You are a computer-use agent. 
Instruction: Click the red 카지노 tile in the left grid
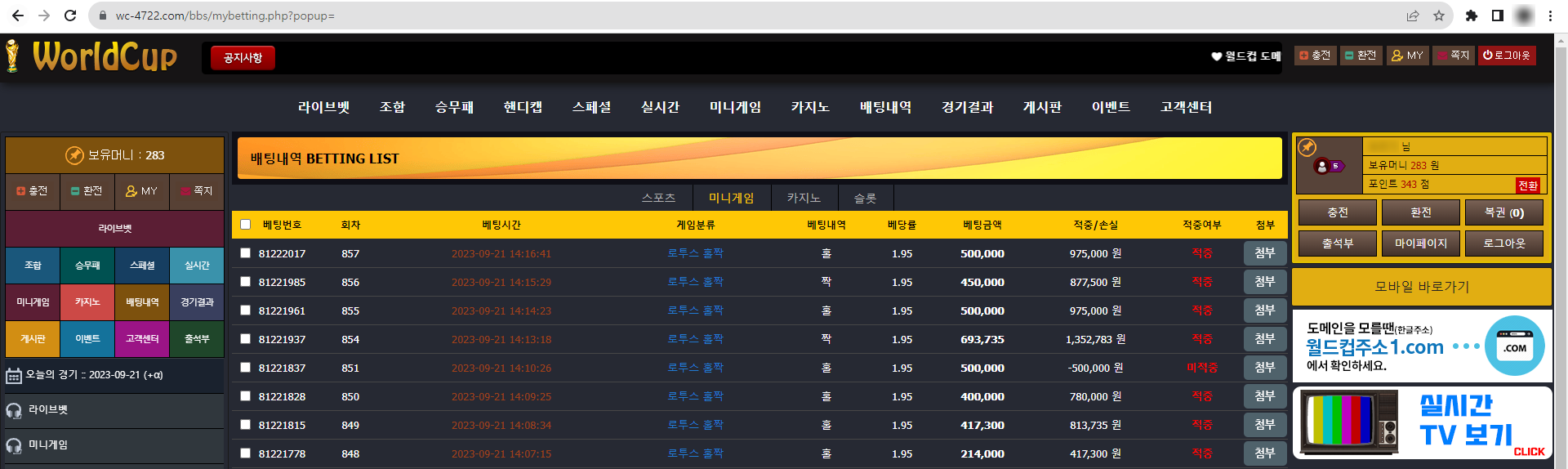point(87,302)
